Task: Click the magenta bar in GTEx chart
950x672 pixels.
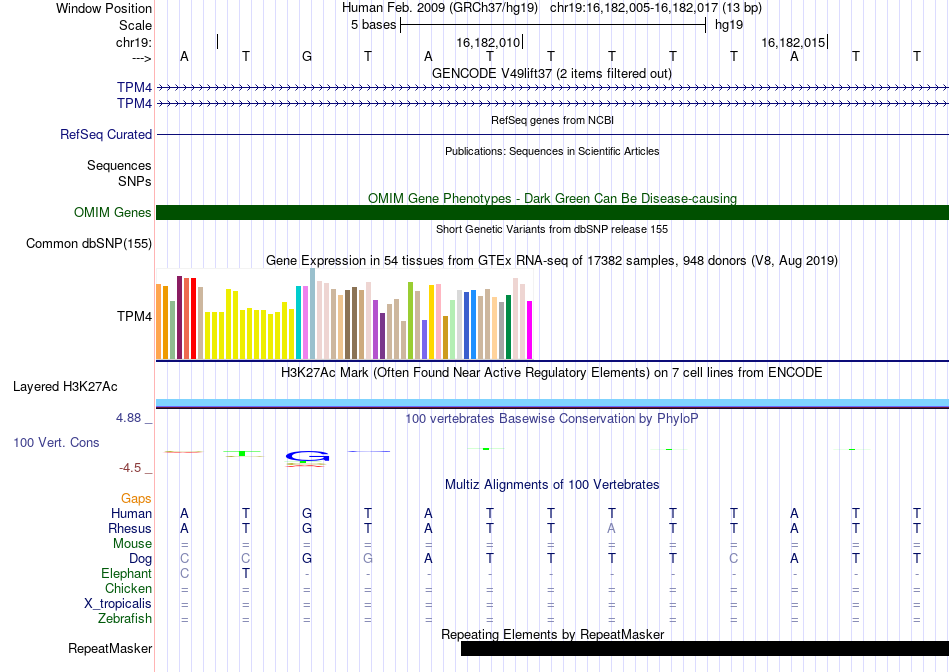Action: click(x=529, y=330)
